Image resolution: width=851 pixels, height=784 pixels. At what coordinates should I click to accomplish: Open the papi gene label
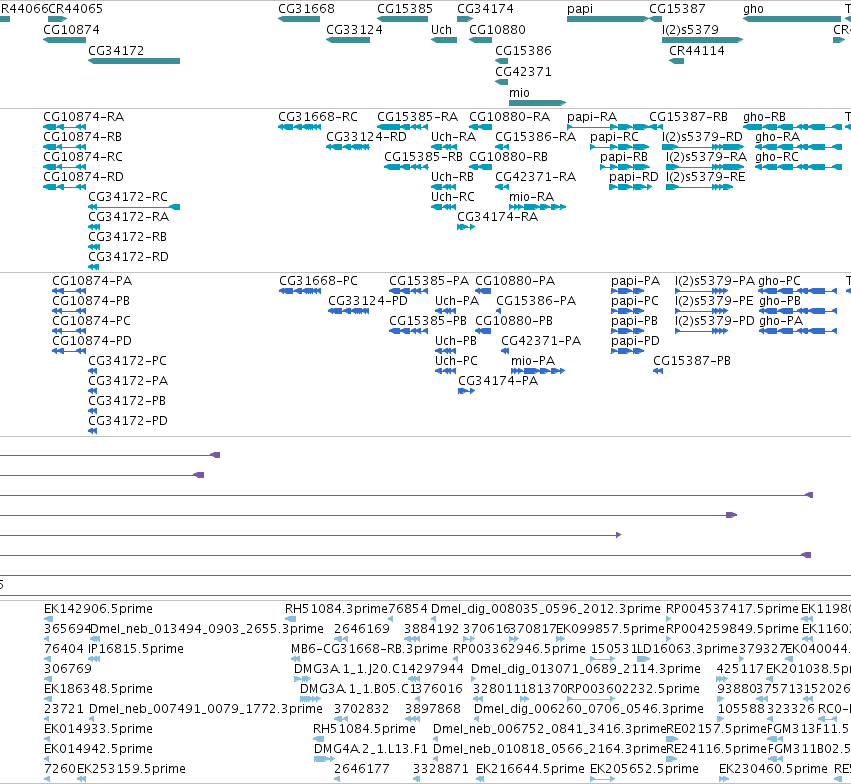point(580,9)
